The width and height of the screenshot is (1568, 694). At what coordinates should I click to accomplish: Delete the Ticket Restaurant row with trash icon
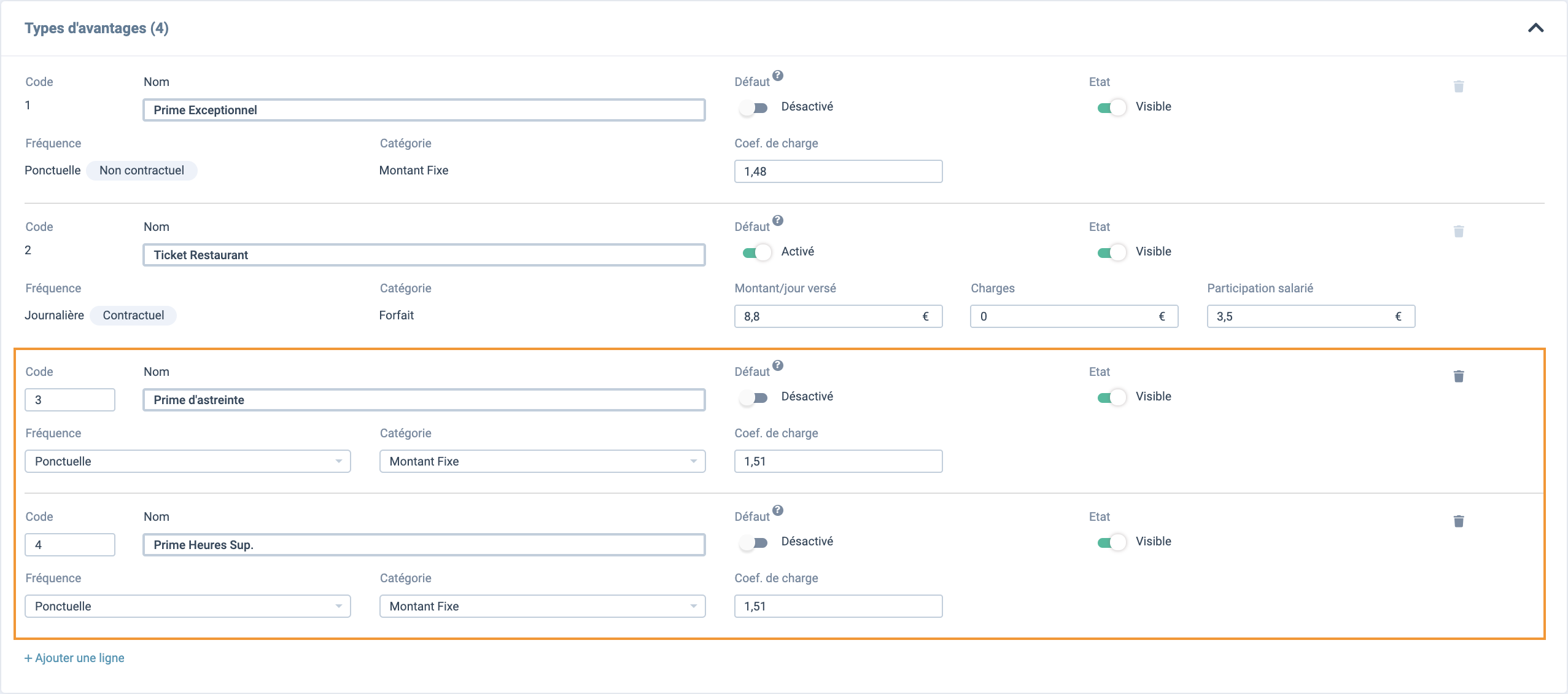click(x=1459, y=232)
